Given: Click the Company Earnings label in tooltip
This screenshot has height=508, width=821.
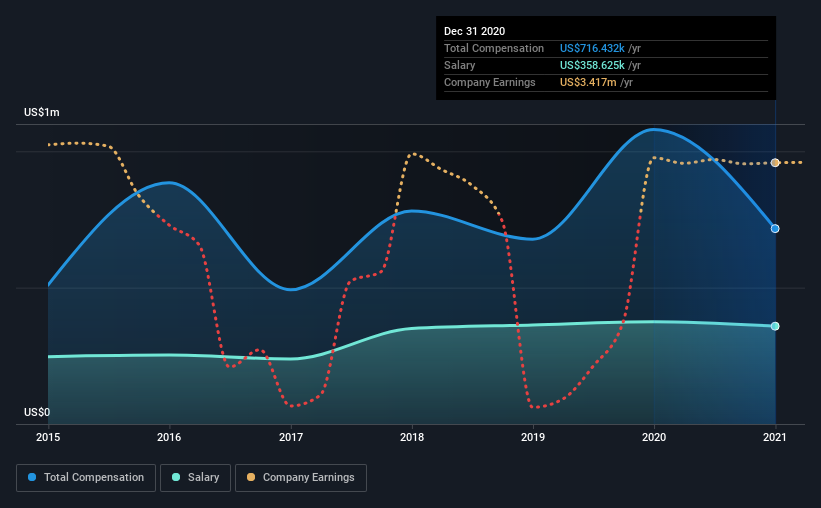Looking at the screenshot, I should click(490, 82).
